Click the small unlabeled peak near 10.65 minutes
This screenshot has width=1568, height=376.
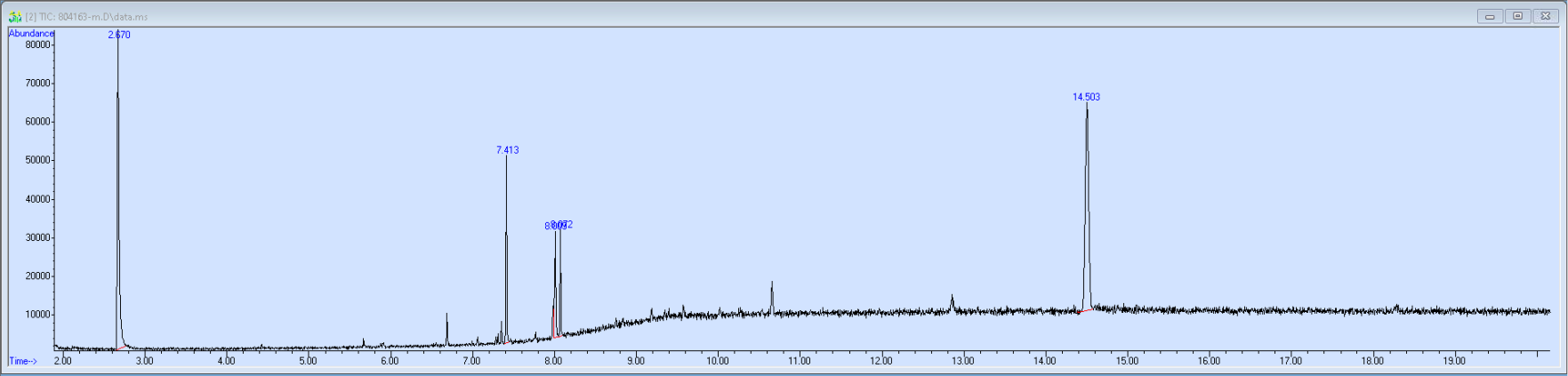pos(771,297)
